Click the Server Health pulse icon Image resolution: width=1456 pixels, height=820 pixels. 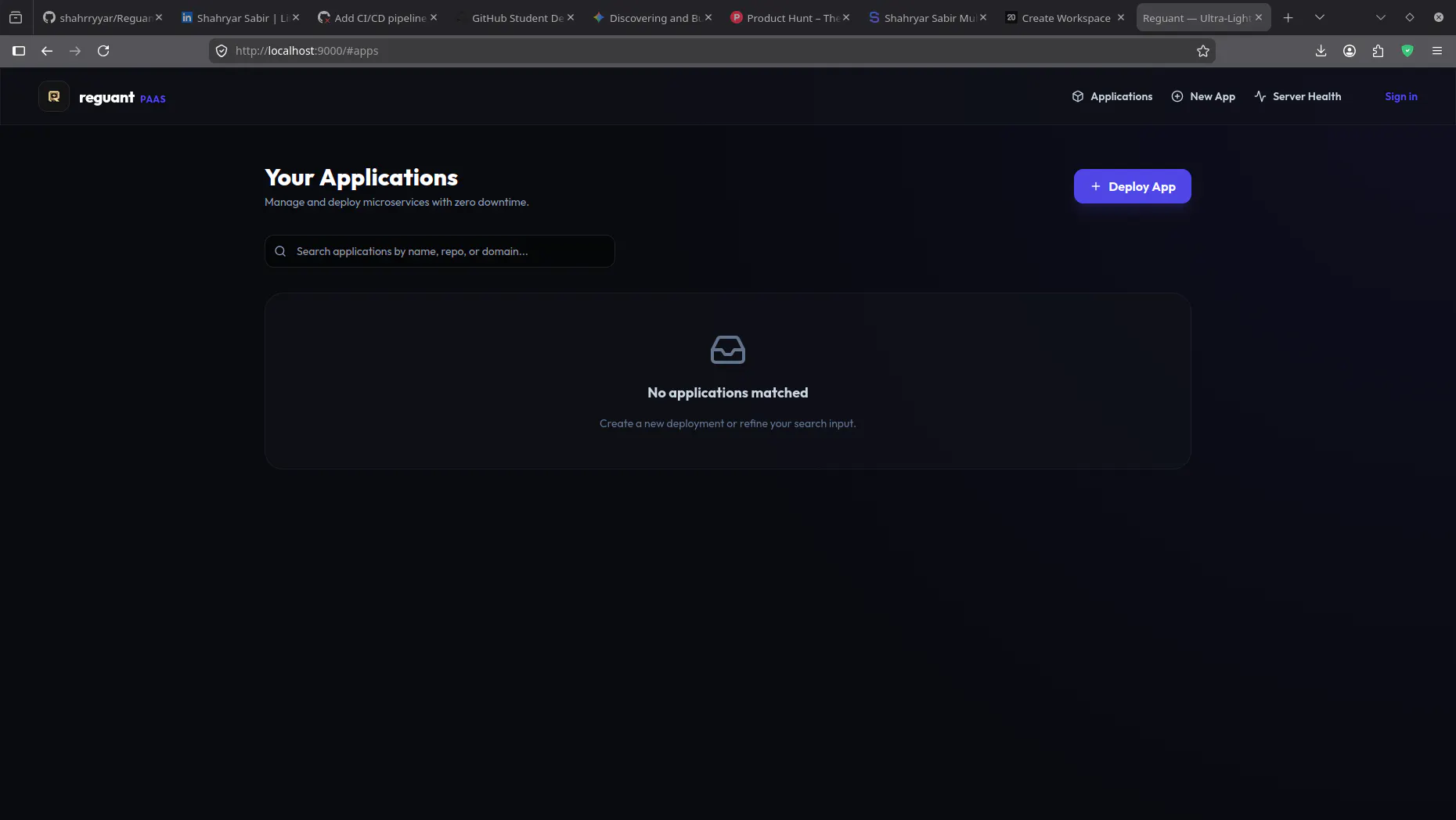(x=1260, y=96)
